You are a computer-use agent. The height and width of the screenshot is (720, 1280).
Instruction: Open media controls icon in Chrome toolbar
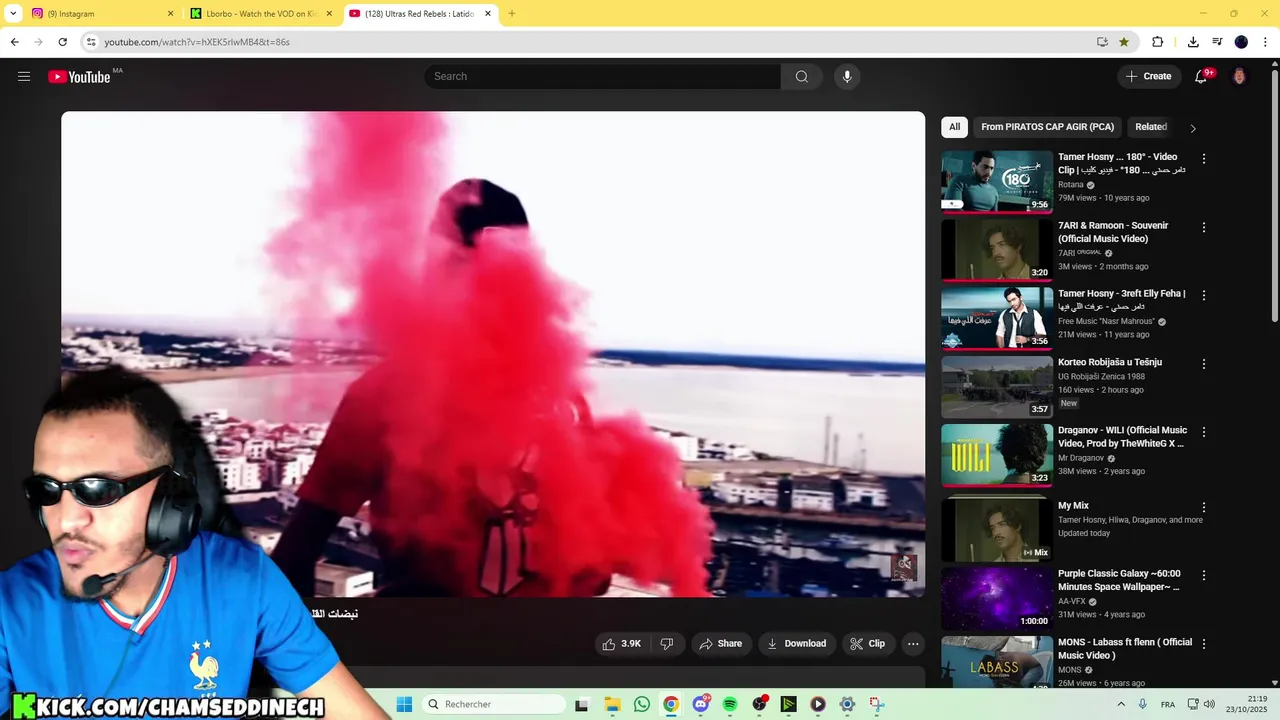click(1217, 42)
